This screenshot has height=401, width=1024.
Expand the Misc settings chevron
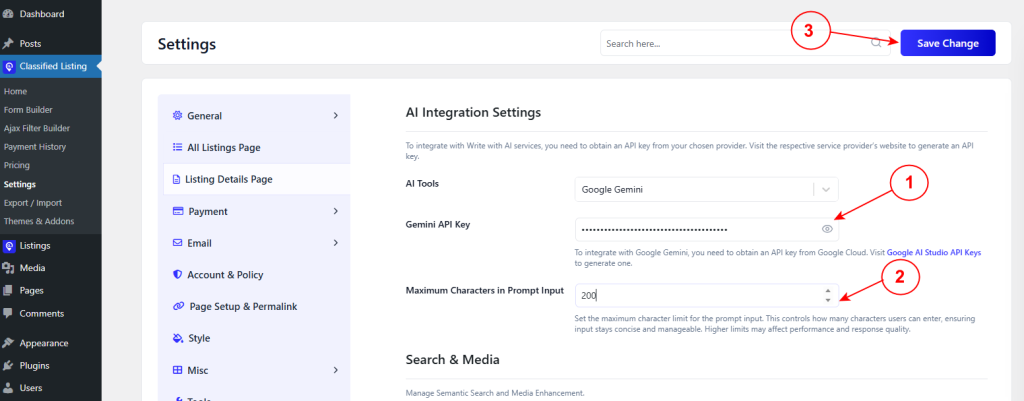coord(336,370)
